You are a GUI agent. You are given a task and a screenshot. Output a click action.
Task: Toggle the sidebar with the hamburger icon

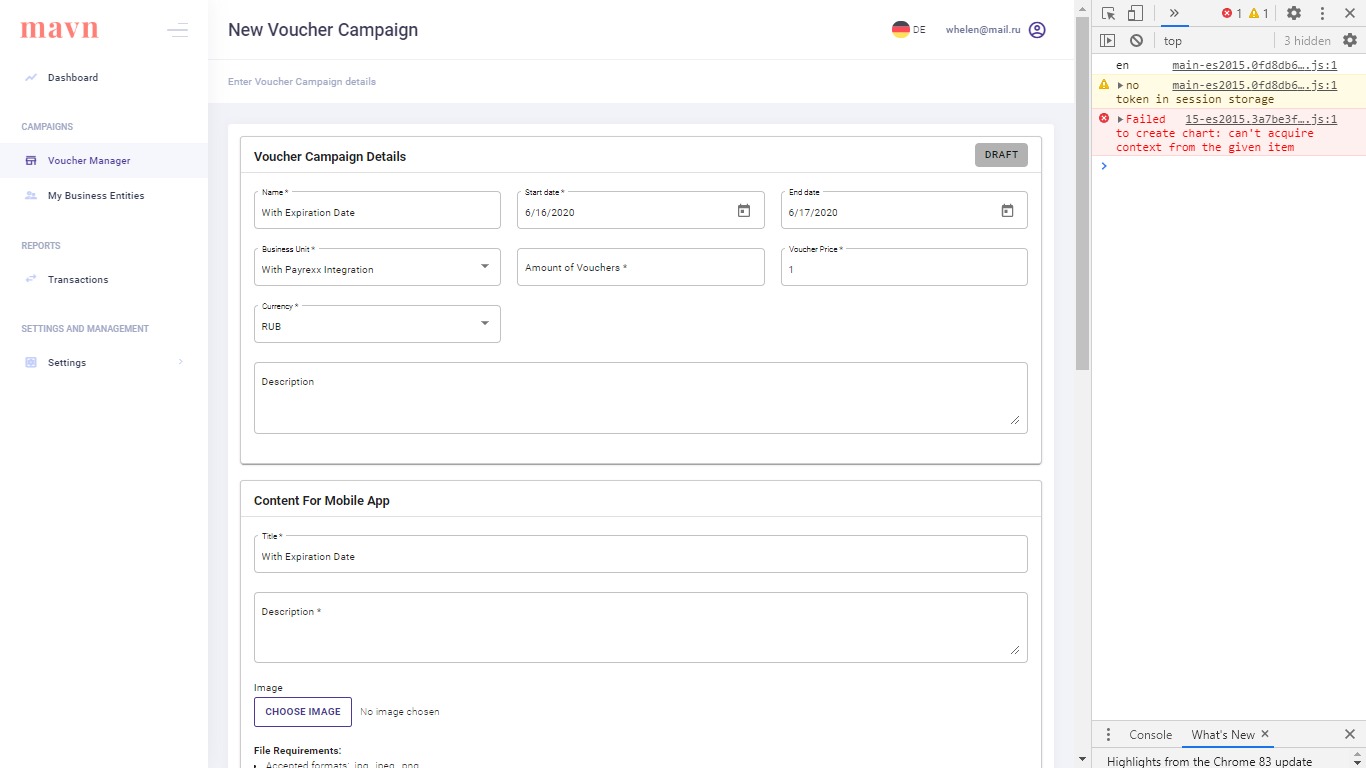tap(177, 30)
